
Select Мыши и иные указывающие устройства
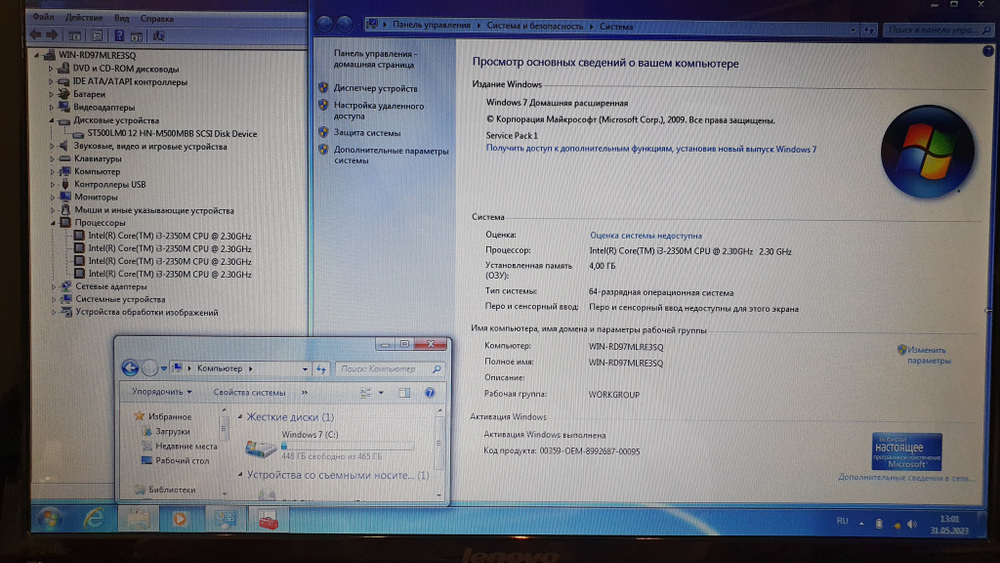pos(154,210)
